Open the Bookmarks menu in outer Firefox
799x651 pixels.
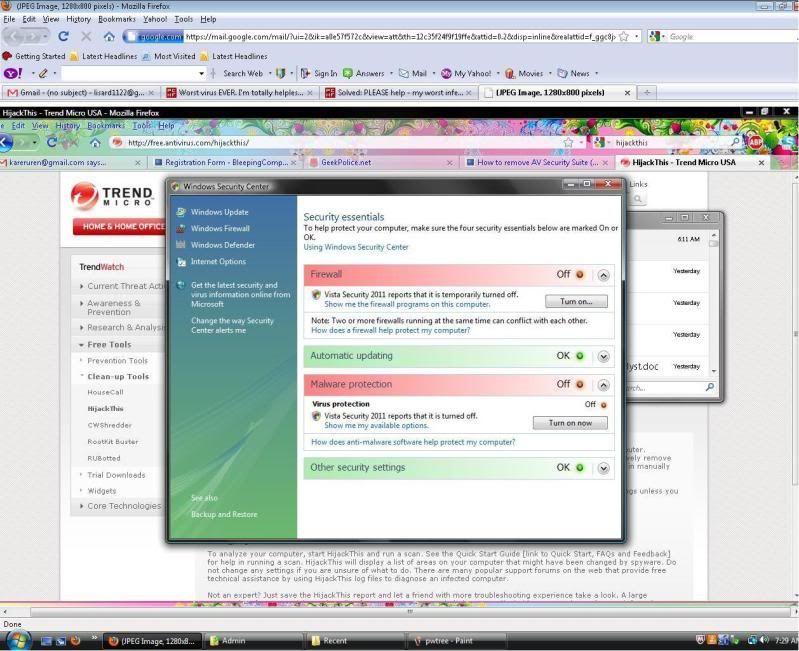click(x=117, y=19)
